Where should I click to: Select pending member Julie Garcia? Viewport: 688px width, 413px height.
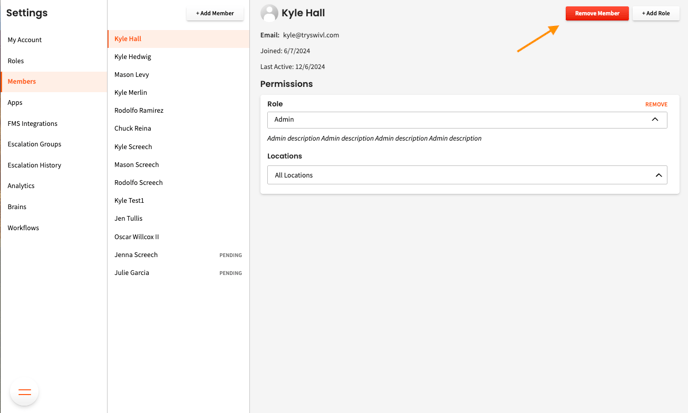point(132,273)
